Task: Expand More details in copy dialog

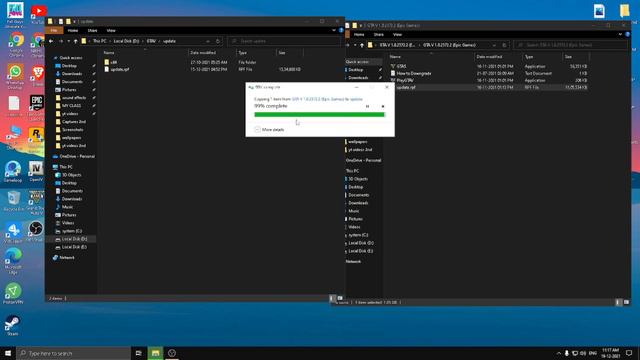Action: 269,129
